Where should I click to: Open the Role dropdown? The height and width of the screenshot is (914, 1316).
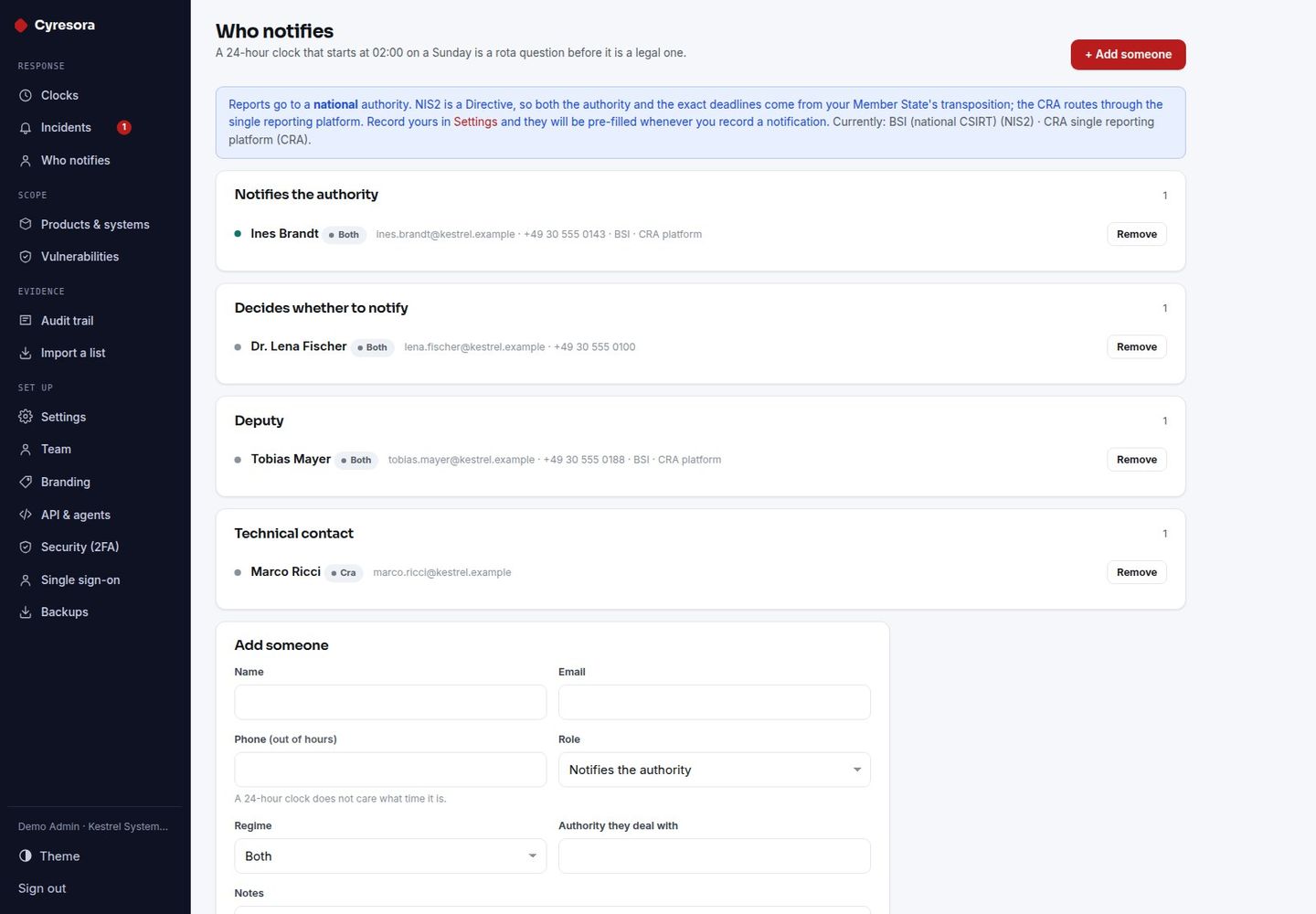[x=715, y=770]
